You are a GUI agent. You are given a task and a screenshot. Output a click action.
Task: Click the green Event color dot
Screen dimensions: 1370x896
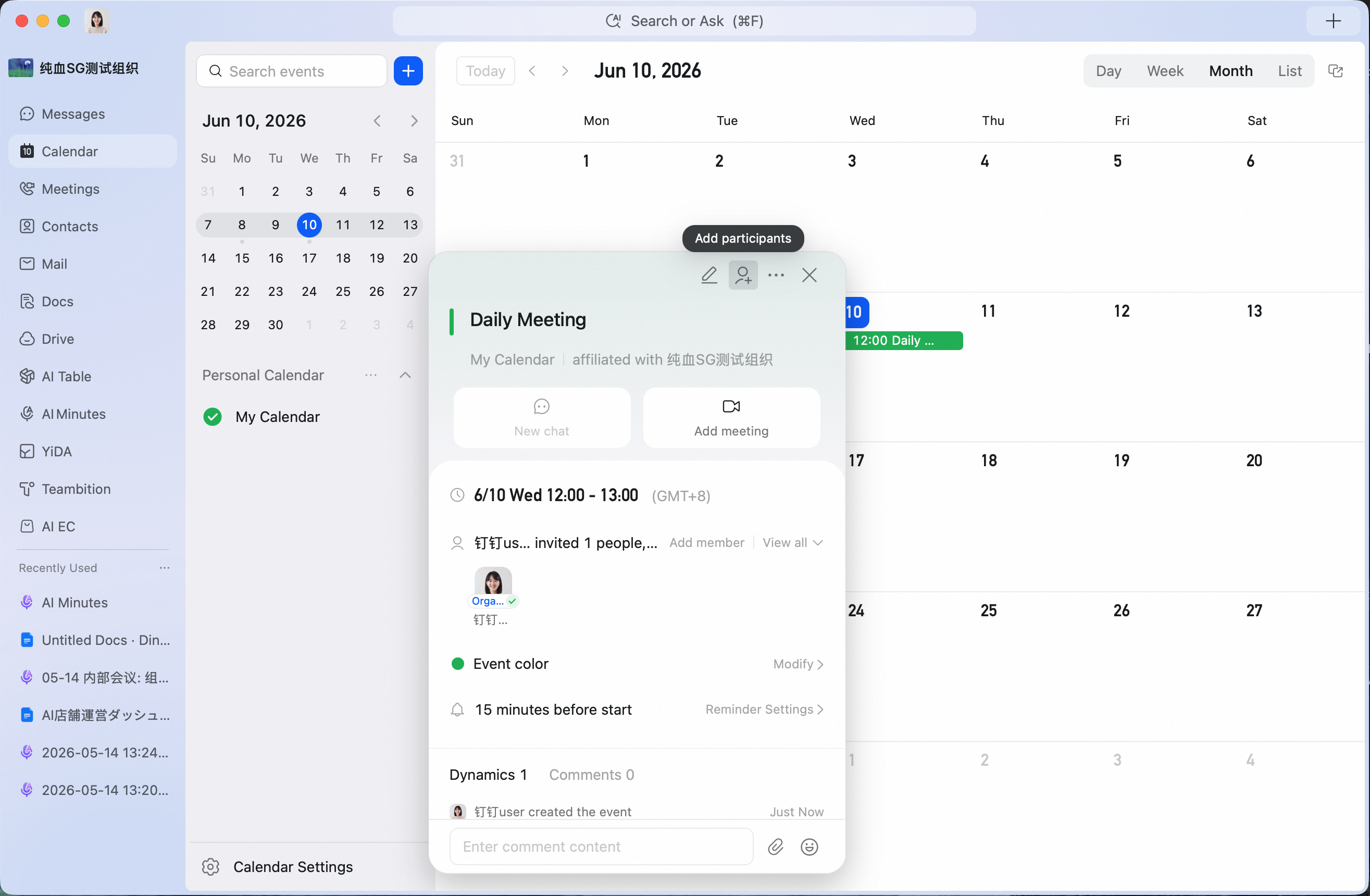[458, 664]
